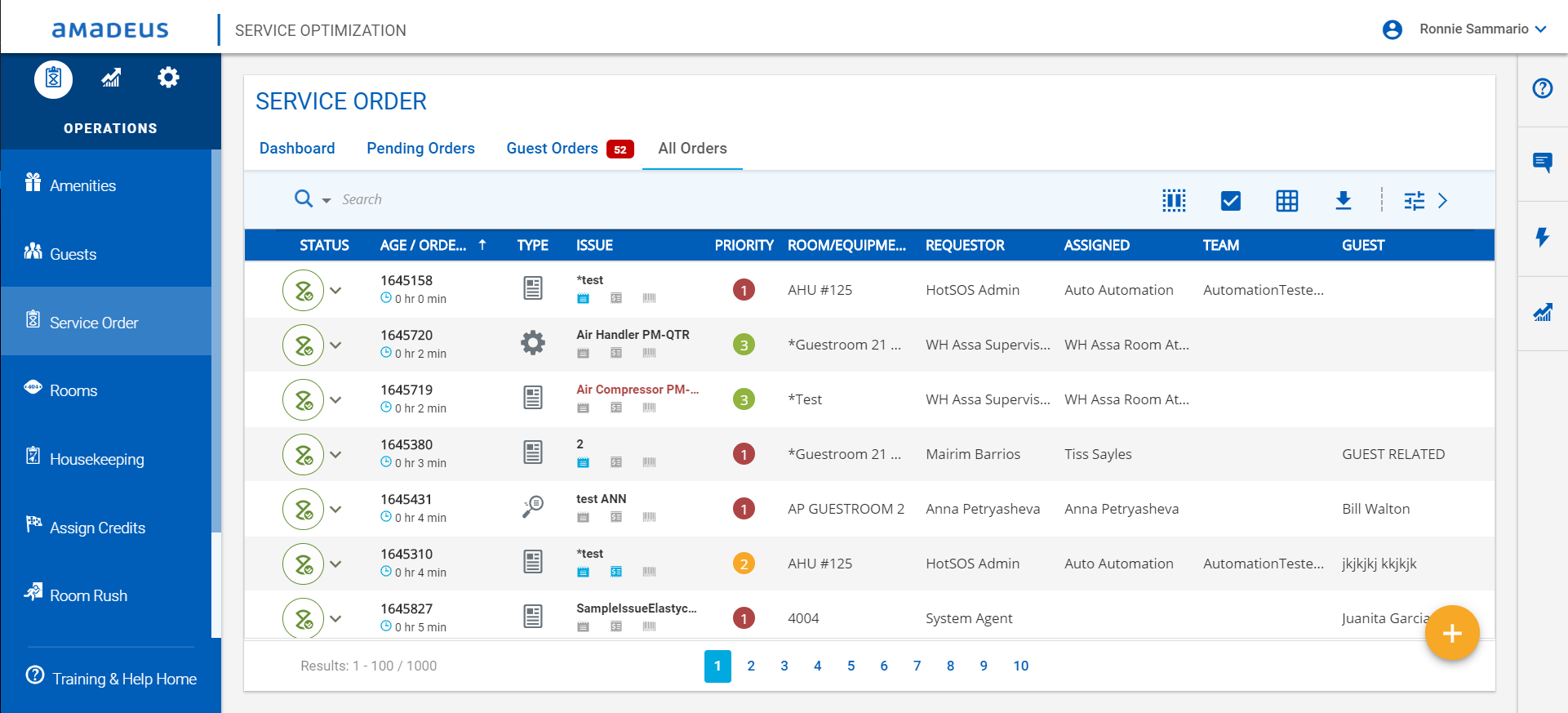Open Housekeeping in the sidebar

coord(106,459)
